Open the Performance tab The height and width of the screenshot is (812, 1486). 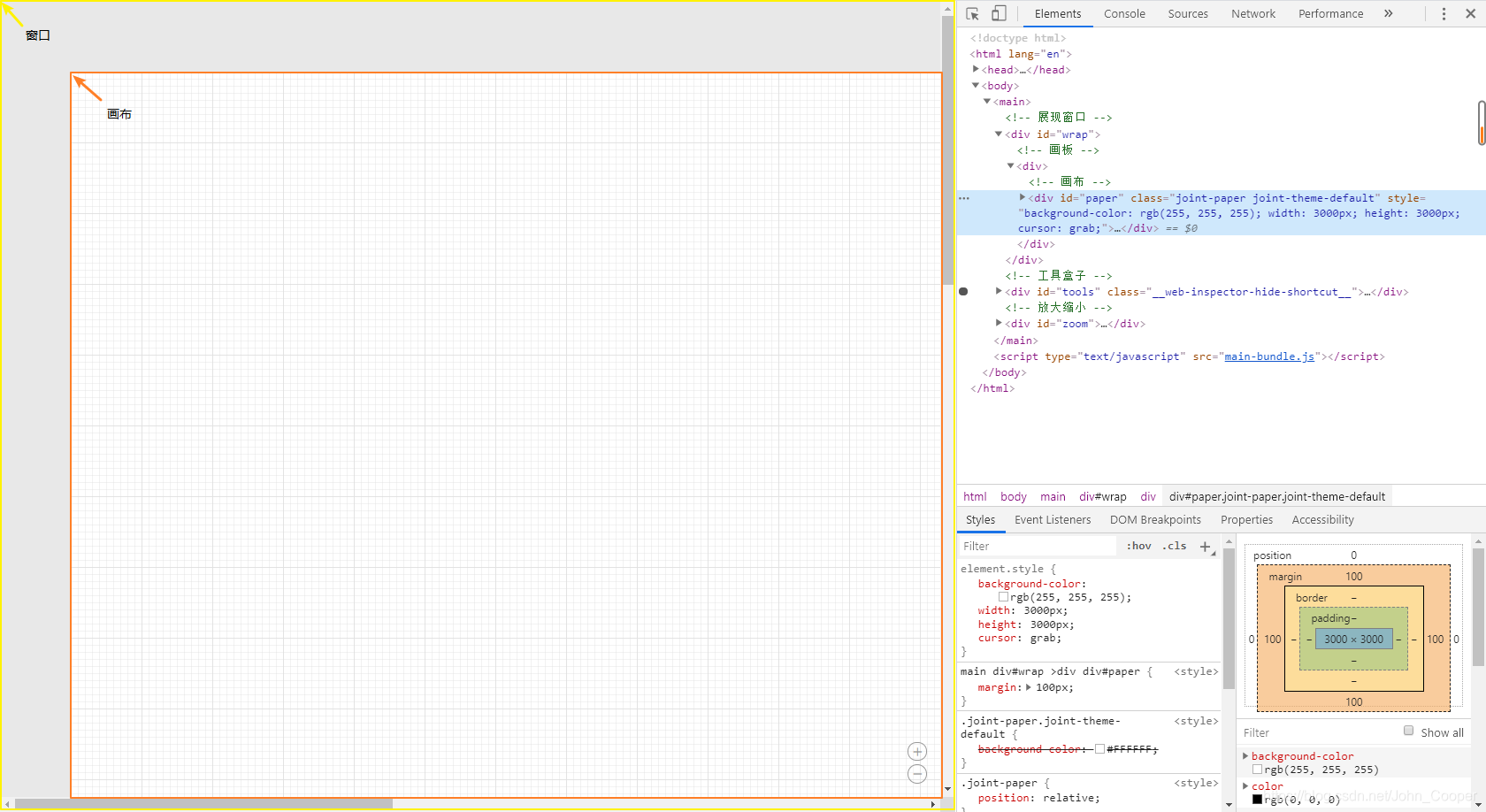click(1330, 14)
